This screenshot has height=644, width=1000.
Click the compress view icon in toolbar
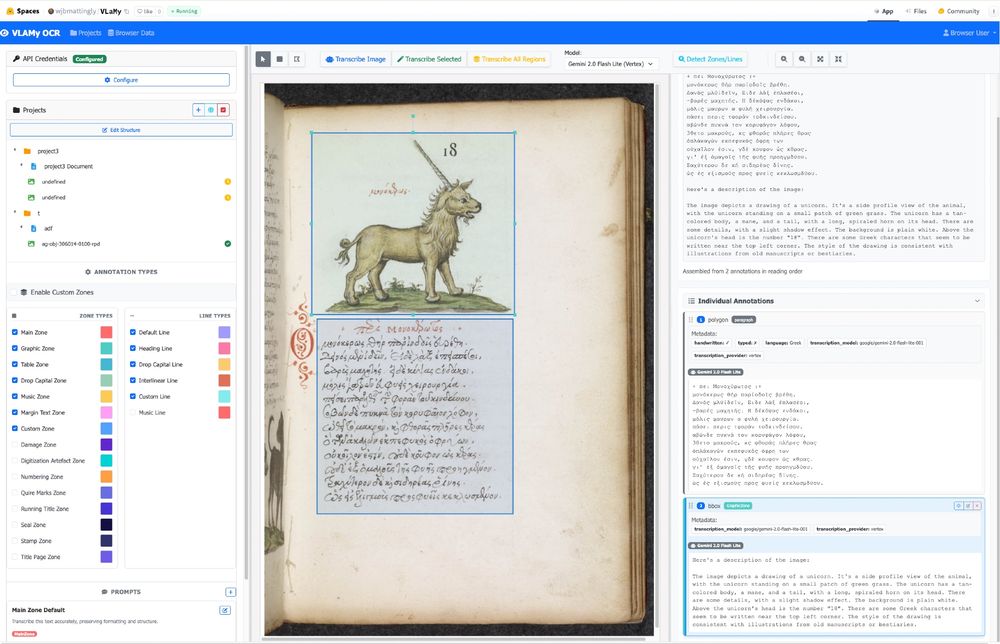click(839, 59)
